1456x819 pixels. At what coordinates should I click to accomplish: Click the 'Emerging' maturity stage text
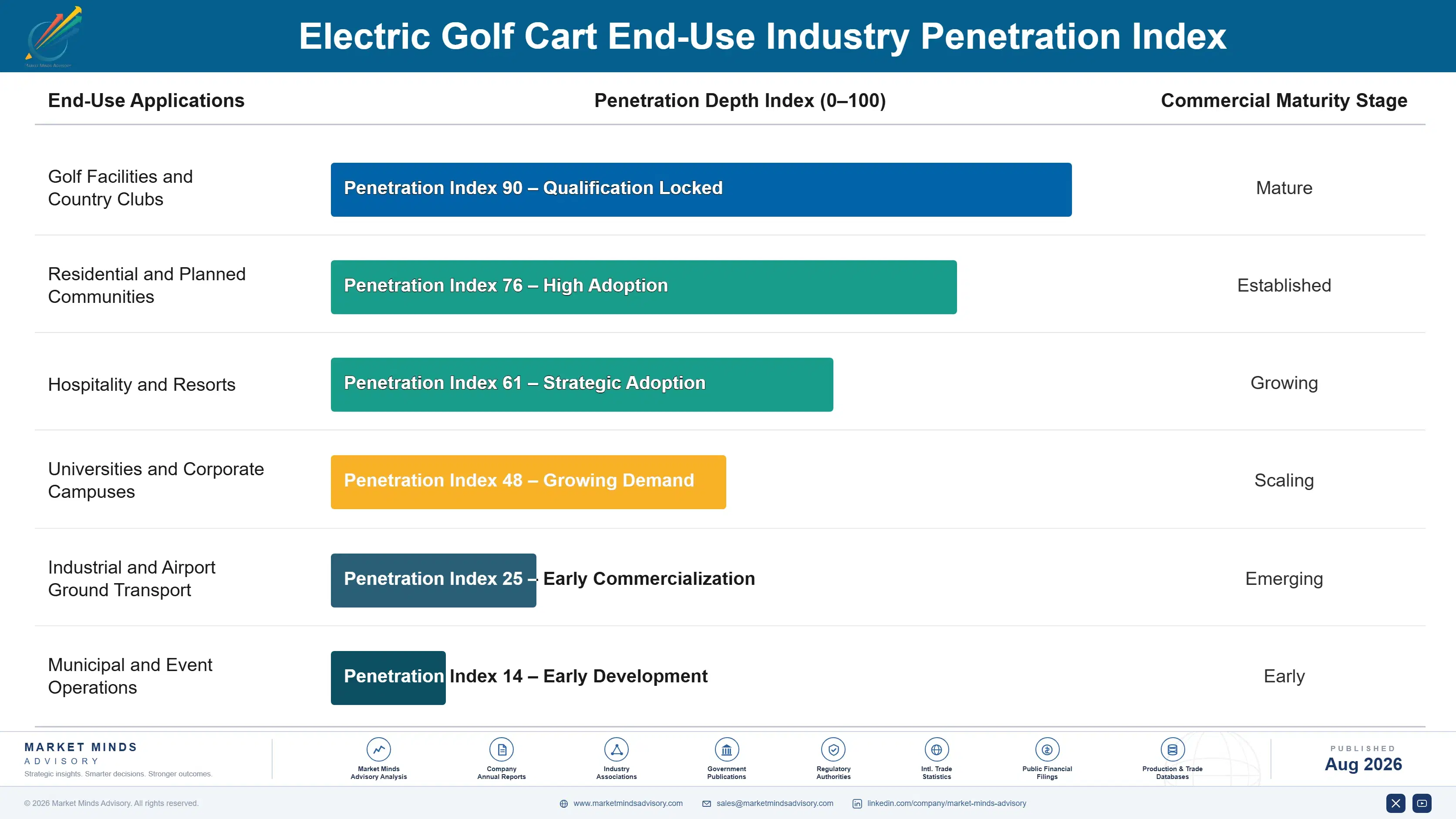point(1284,579)
